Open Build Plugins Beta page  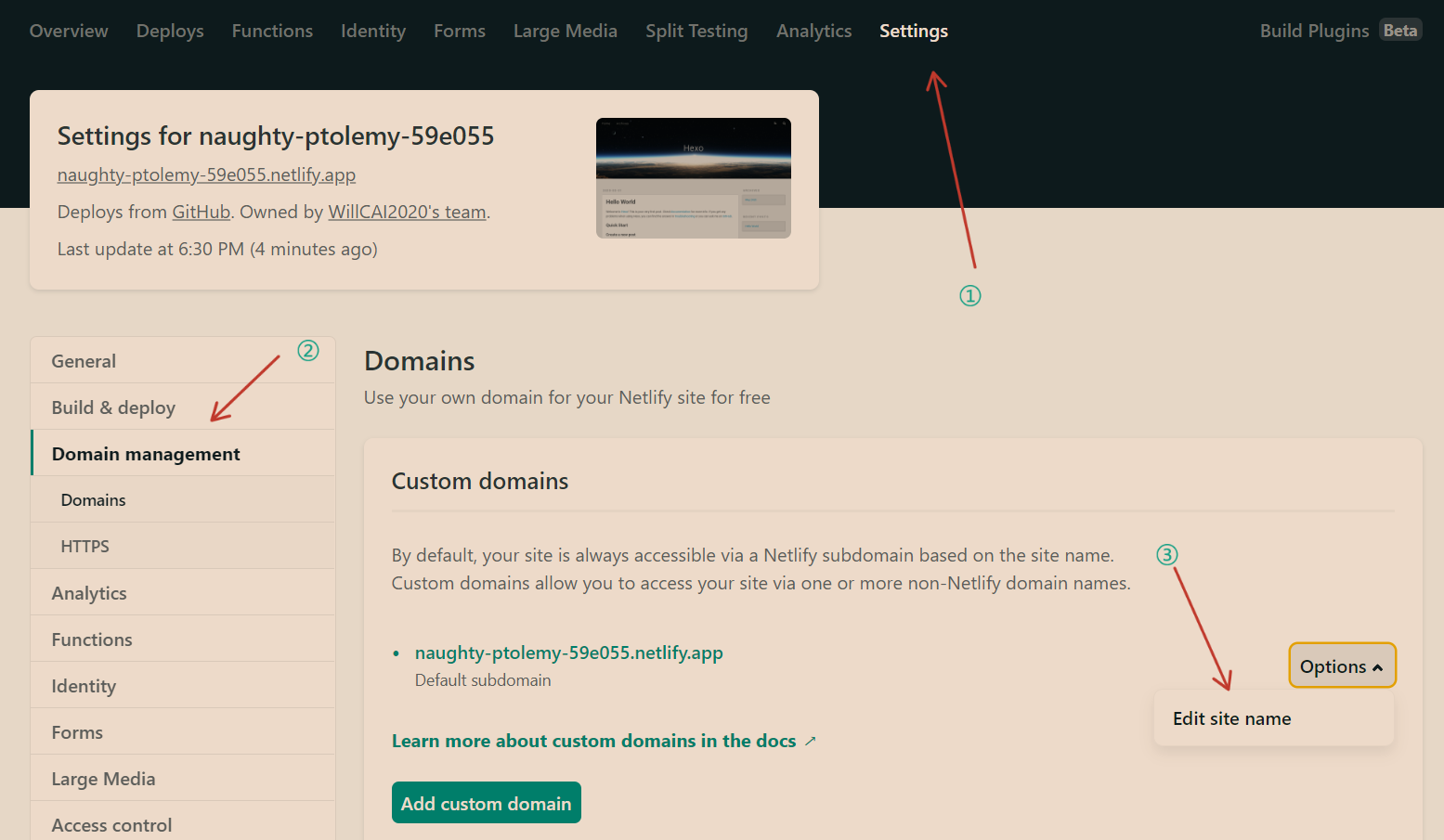pos(1340,31)
